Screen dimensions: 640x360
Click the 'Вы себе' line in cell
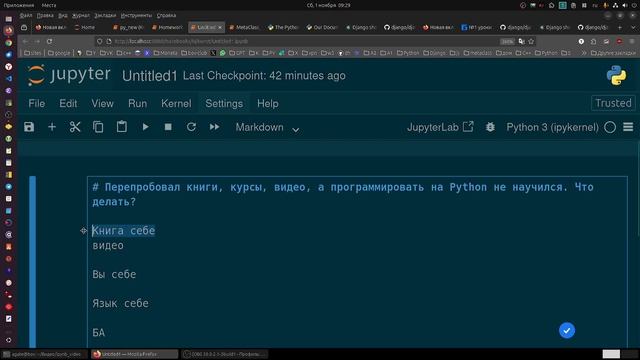114,274
